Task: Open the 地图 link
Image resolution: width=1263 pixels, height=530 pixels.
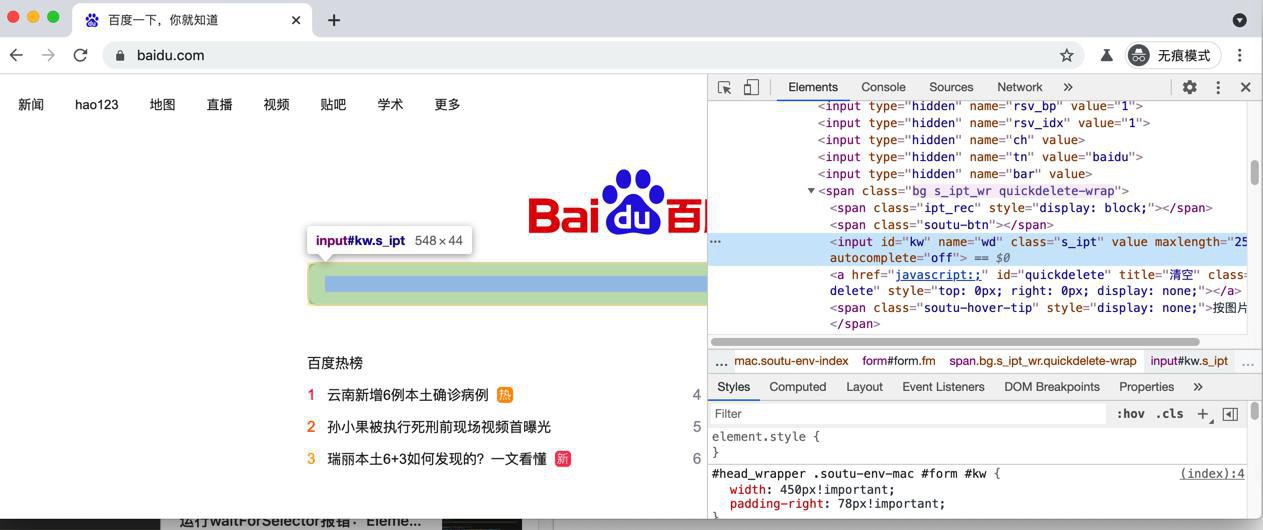Action: pos(162,104)
